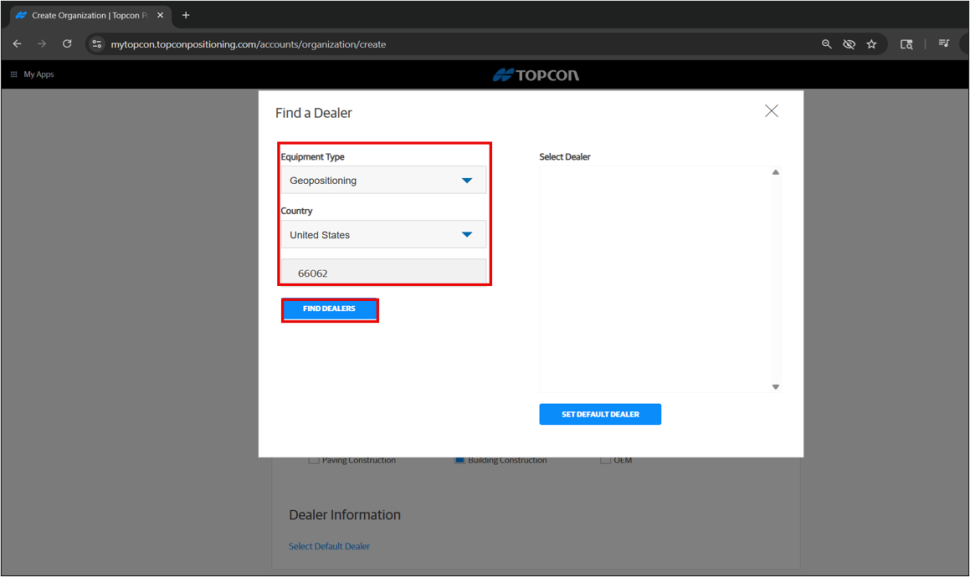Click the crossed-out eye icon in address bar
Viewport: 970px width, 577px height.
pyautogui.click(x=849, y=44)
